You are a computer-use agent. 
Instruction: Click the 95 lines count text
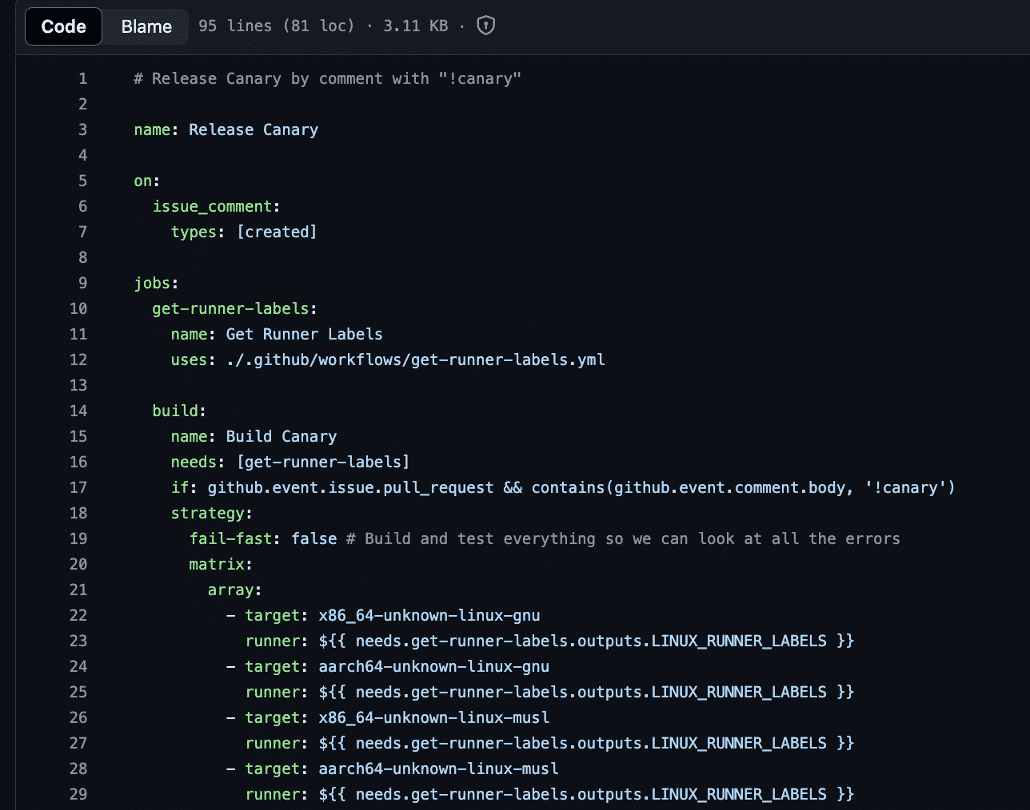(x=221, y=26)
